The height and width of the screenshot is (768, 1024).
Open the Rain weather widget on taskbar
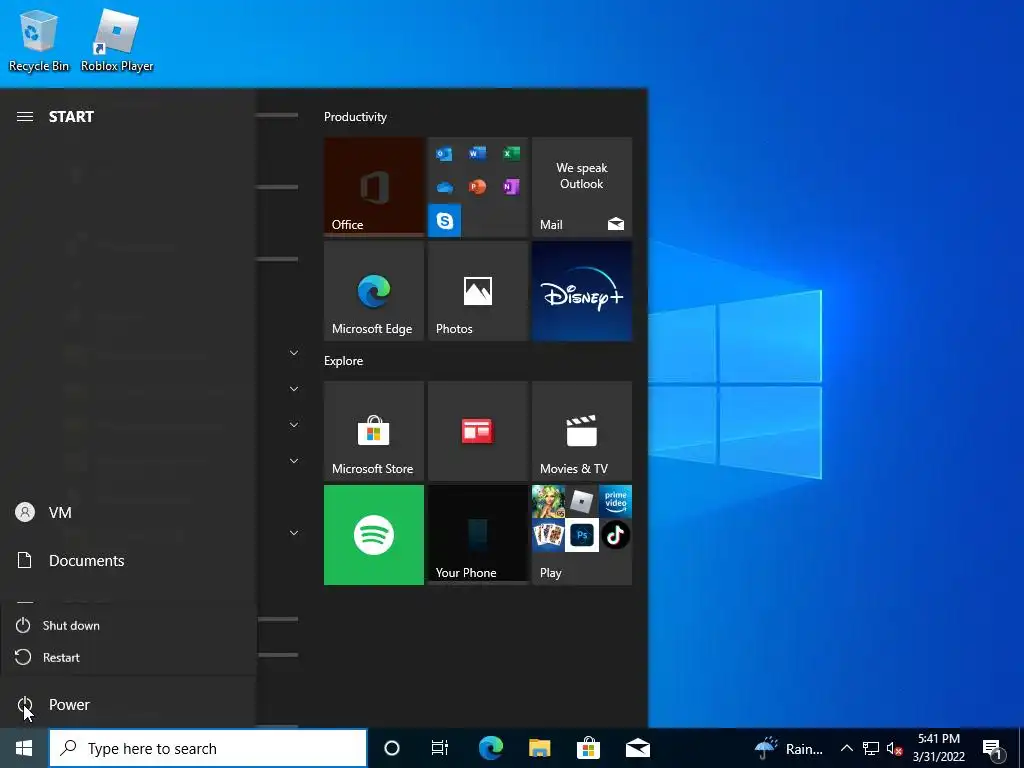(x=789, y=748)
